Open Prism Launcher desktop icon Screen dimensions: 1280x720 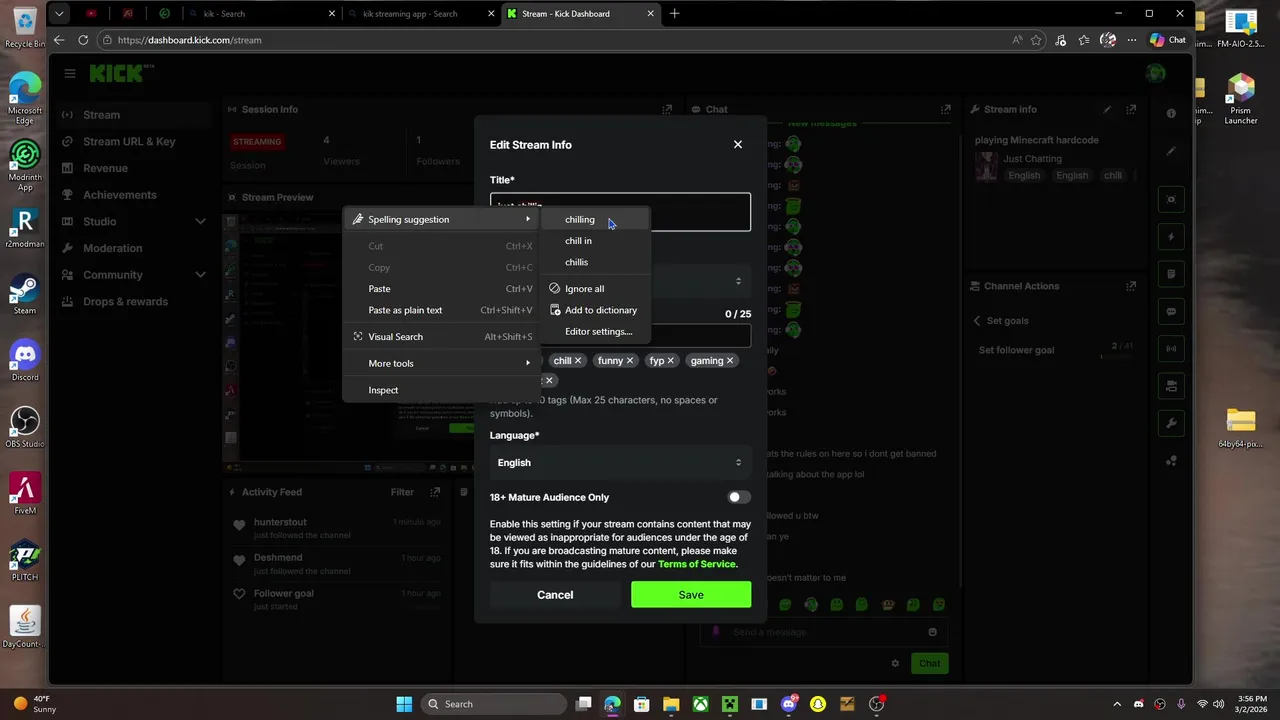(1241, 99)
